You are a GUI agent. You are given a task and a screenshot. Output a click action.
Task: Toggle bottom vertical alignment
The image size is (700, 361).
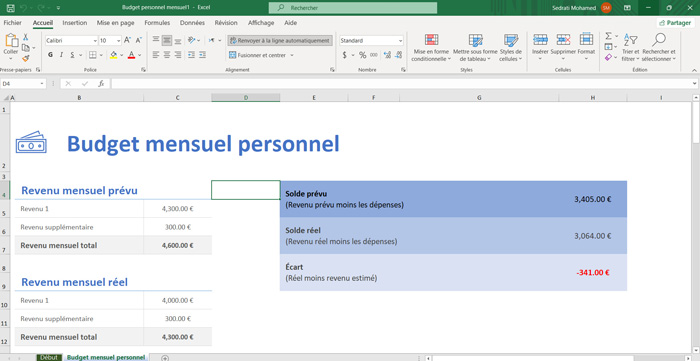click(178, 41)
